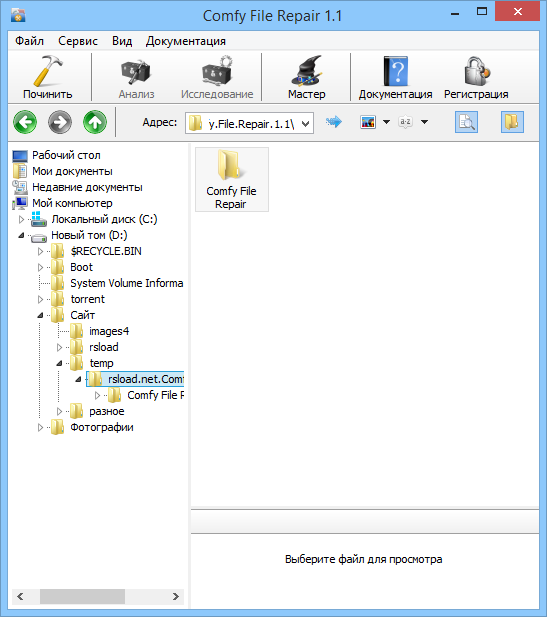
Task: Go up one folder level
Action: pos(95,122)
